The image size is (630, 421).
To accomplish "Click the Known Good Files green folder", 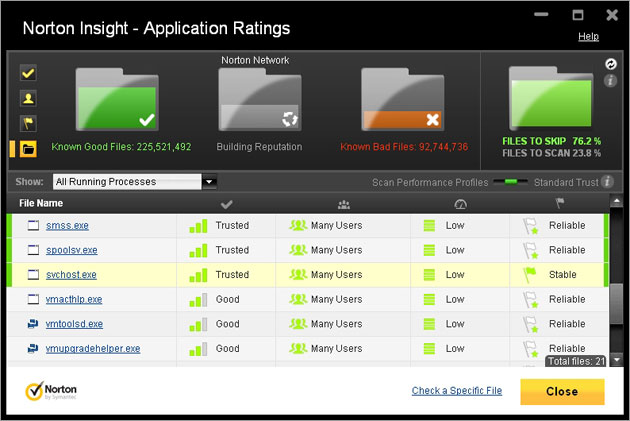I will tap(117, 99).
